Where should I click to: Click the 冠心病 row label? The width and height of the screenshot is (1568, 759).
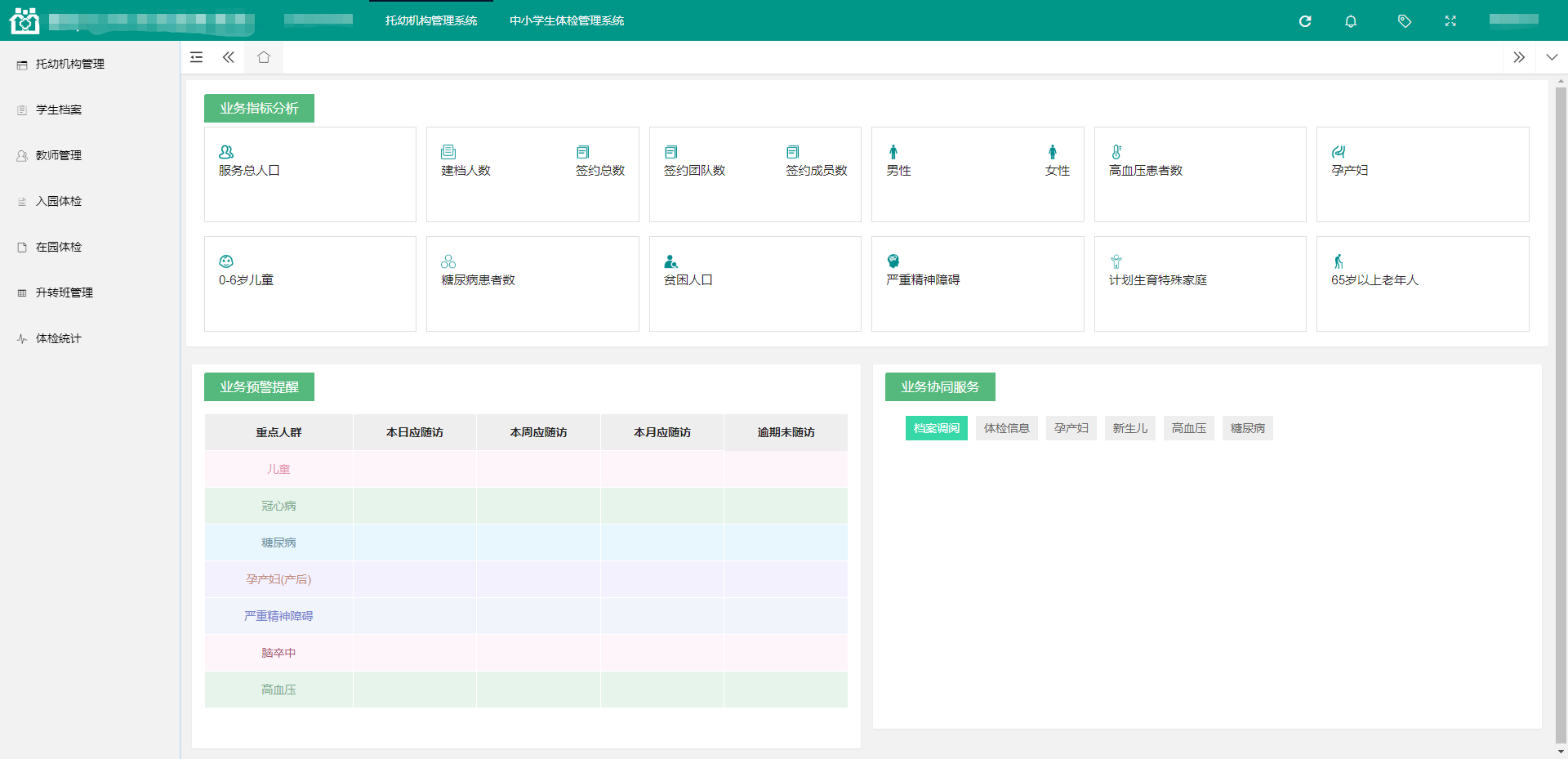(x=278, y=506)
